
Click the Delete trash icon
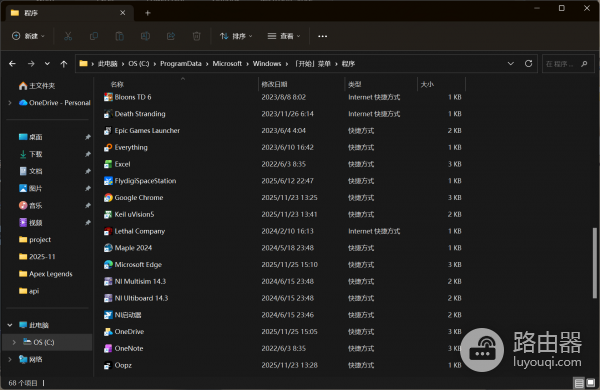coord(196,36)
